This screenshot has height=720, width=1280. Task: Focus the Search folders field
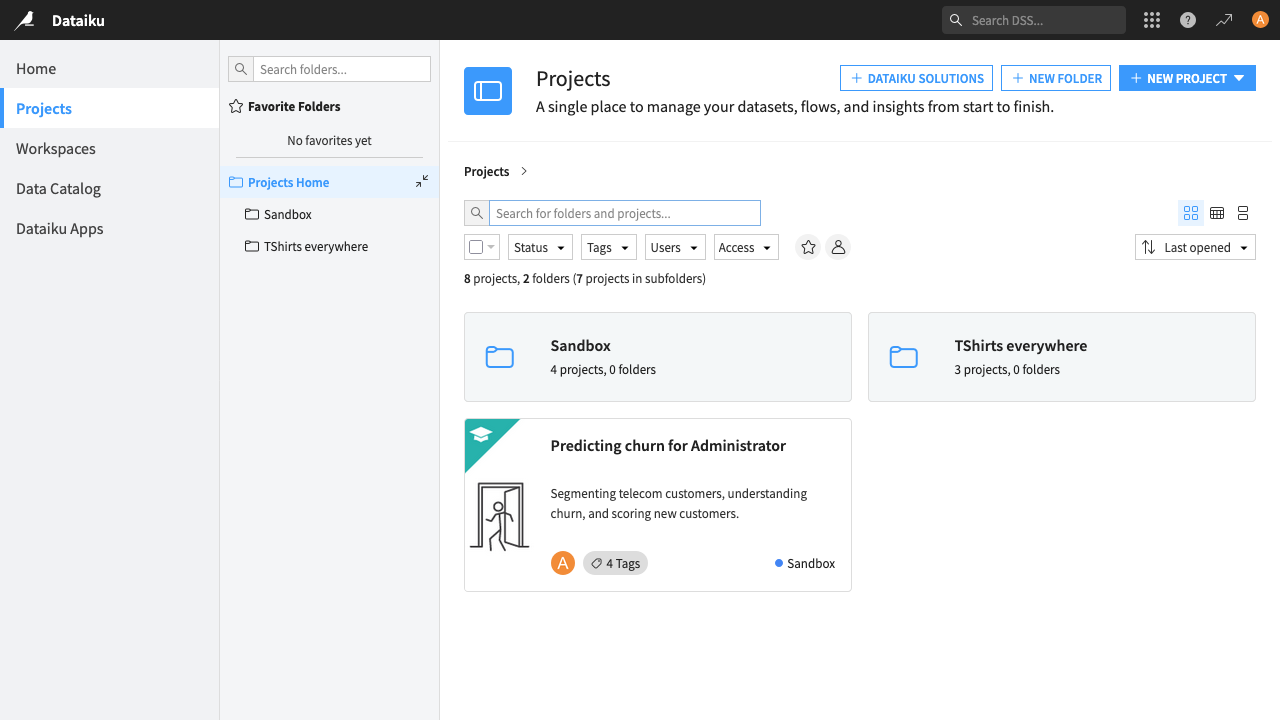click(342, 69)
